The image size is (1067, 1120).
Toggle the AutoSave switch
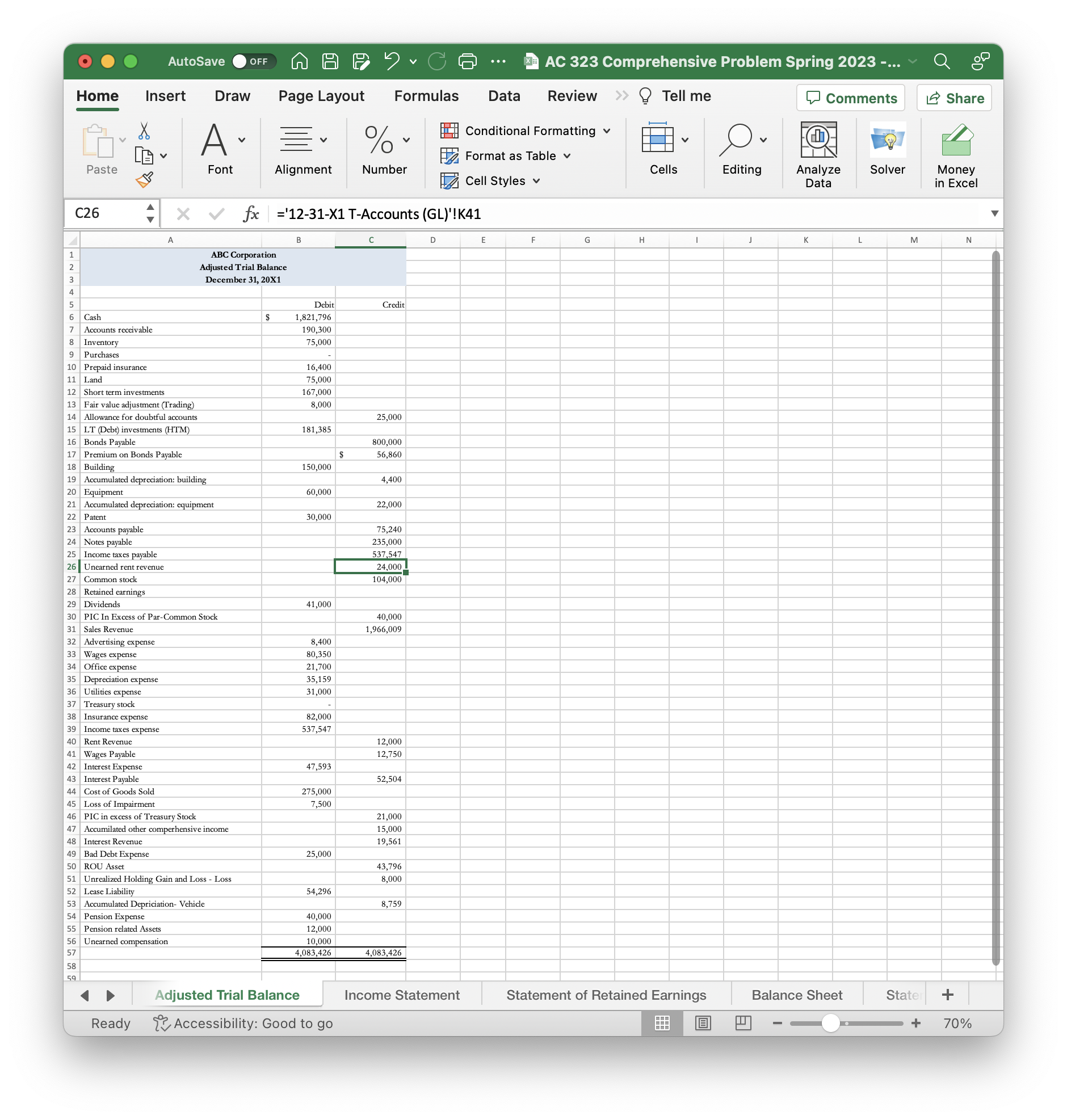[254, 61]
